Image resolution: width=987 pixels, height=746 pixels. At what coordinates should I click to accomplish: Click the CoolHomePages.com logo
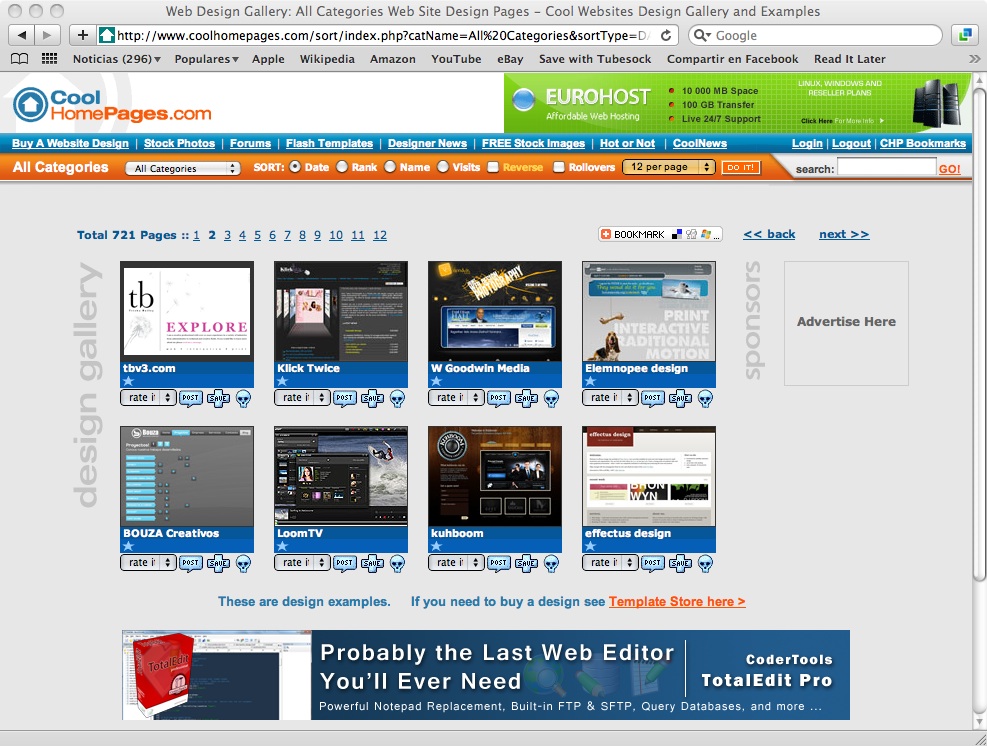(x=113, y=105)
